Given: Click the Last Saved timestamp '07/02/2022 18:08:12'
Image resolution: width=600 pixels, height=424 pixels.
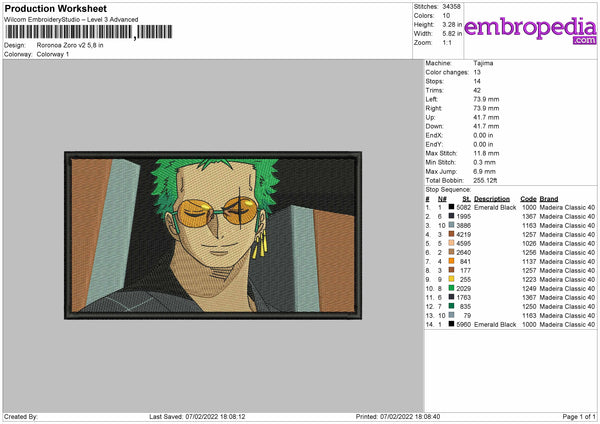Looking at the screenshot, I should click(215, 417).
